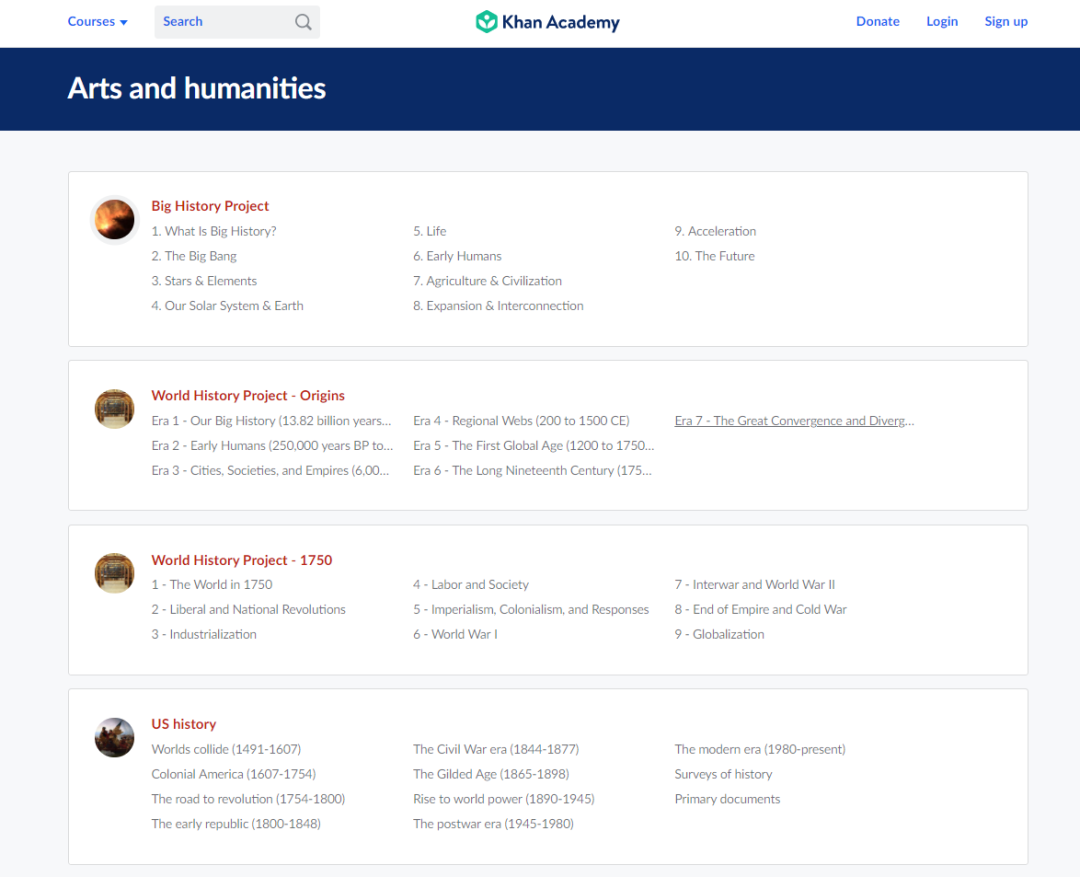
Task: Click the Khan Academy logo
Action: (x=548, y=22)
